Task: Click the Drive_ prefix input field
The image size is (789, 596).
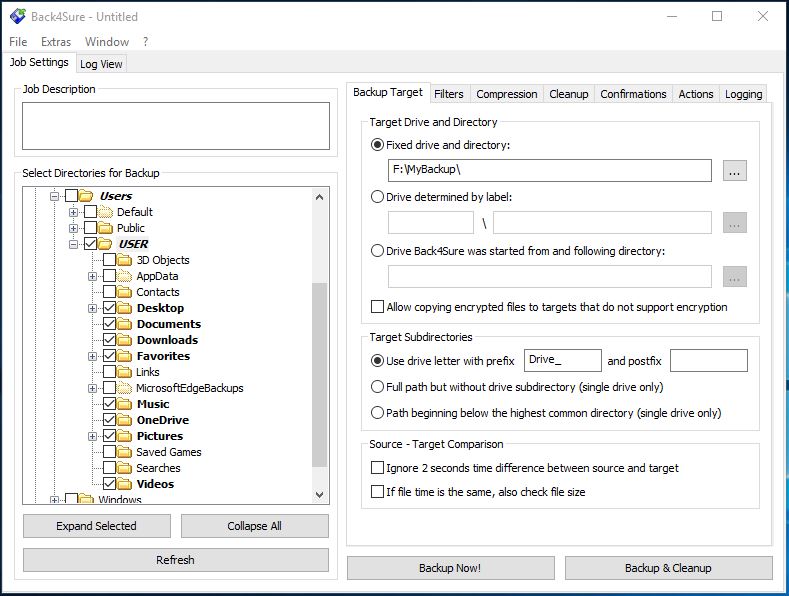Action: (x=563, y=360)
